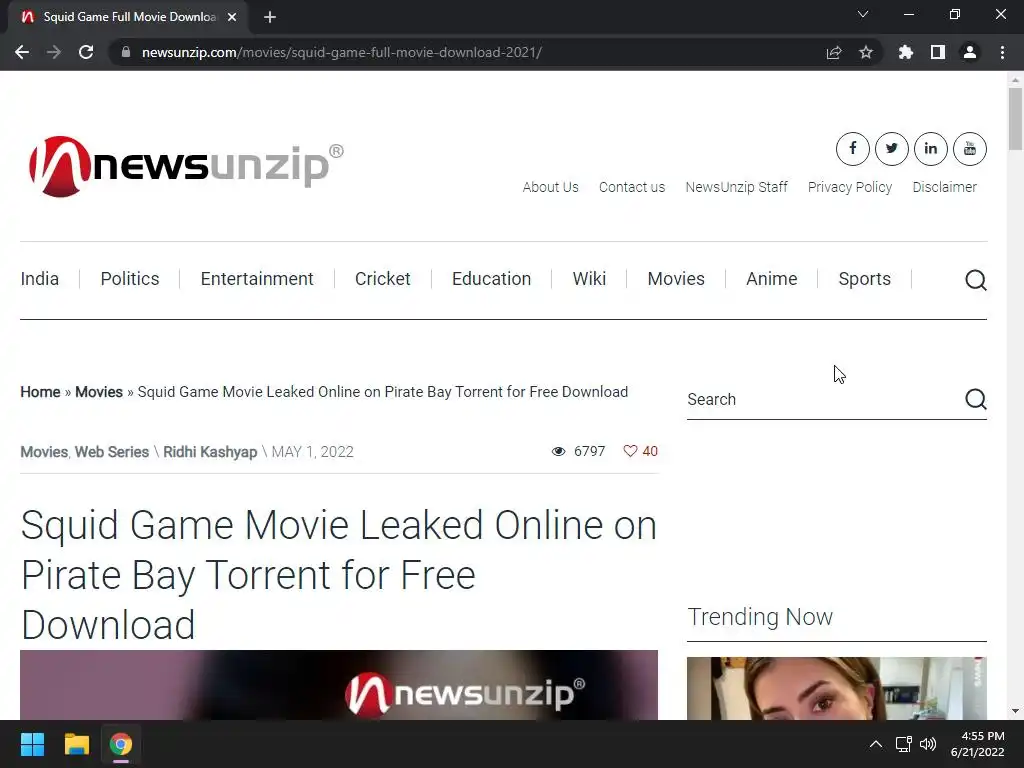This screenshot has height=768, width=1024.
Task: Click the vertical scrollbar thumb
Action: [1015, 119]
